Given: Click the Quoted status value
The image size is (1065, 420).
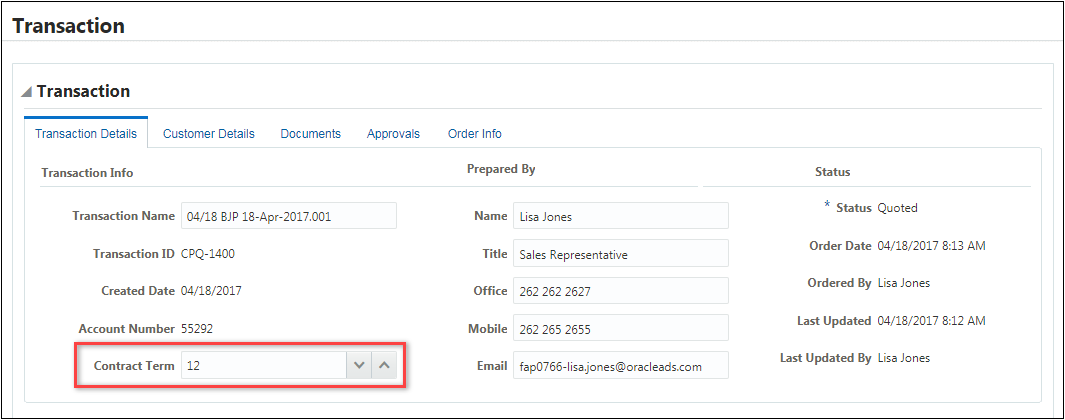Looking at the screenshot, I should tap(897, 208).
